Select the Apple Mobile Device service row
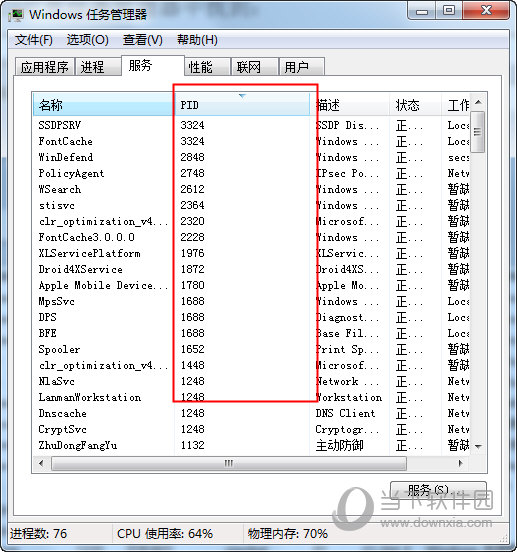The image size is (517, 552). tap(251, 286)
